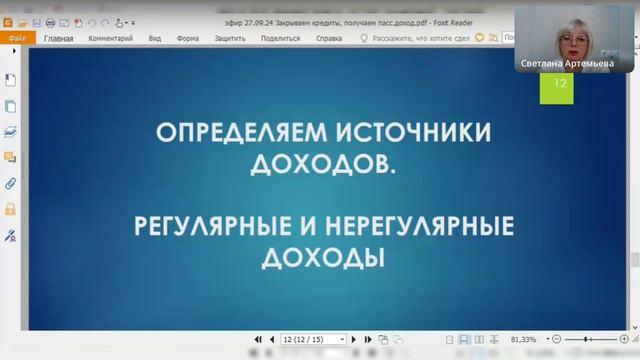
Task: Go to the next page
Action: click(353, 339)
